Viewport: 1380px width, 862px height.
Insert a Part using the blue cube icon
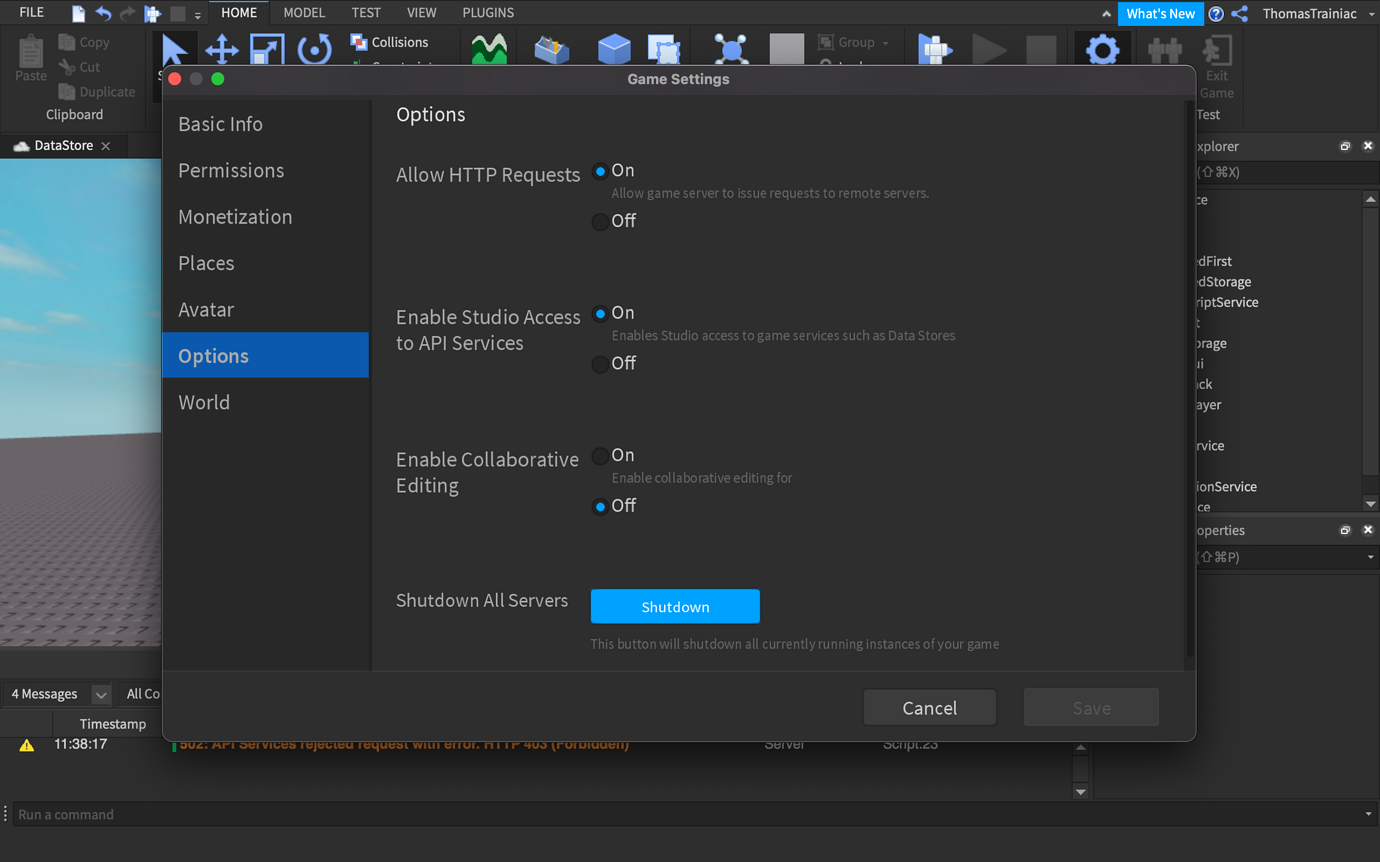613,49
